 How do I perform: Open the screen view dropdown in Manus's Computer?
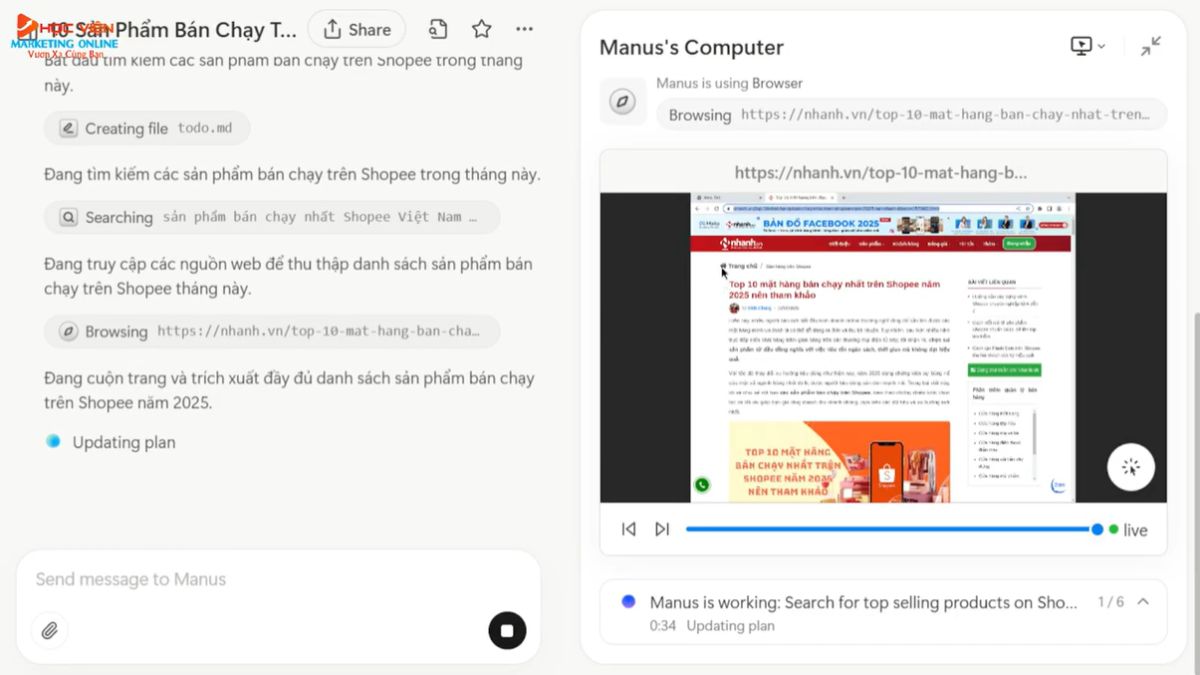click(1088, 46)
